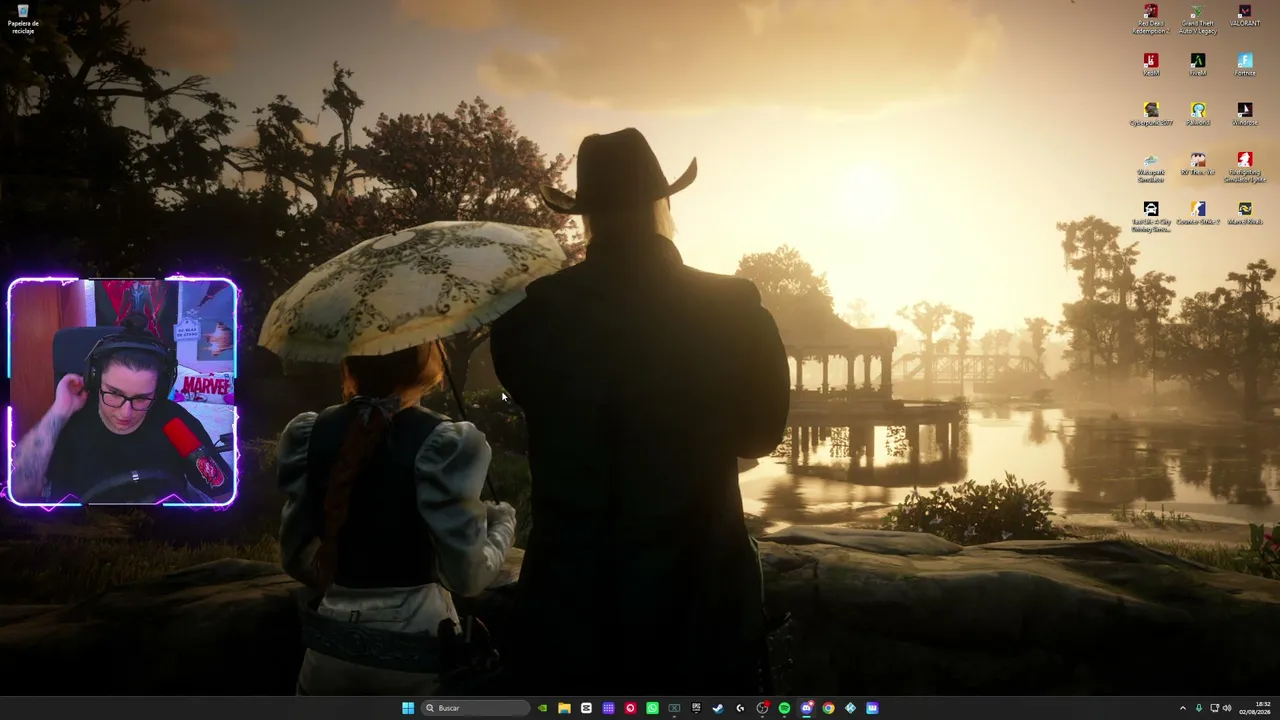Select the Waterpark Simulator desktop shortcut
Screen dimensions: 1280x720
tap(1151, 168)
